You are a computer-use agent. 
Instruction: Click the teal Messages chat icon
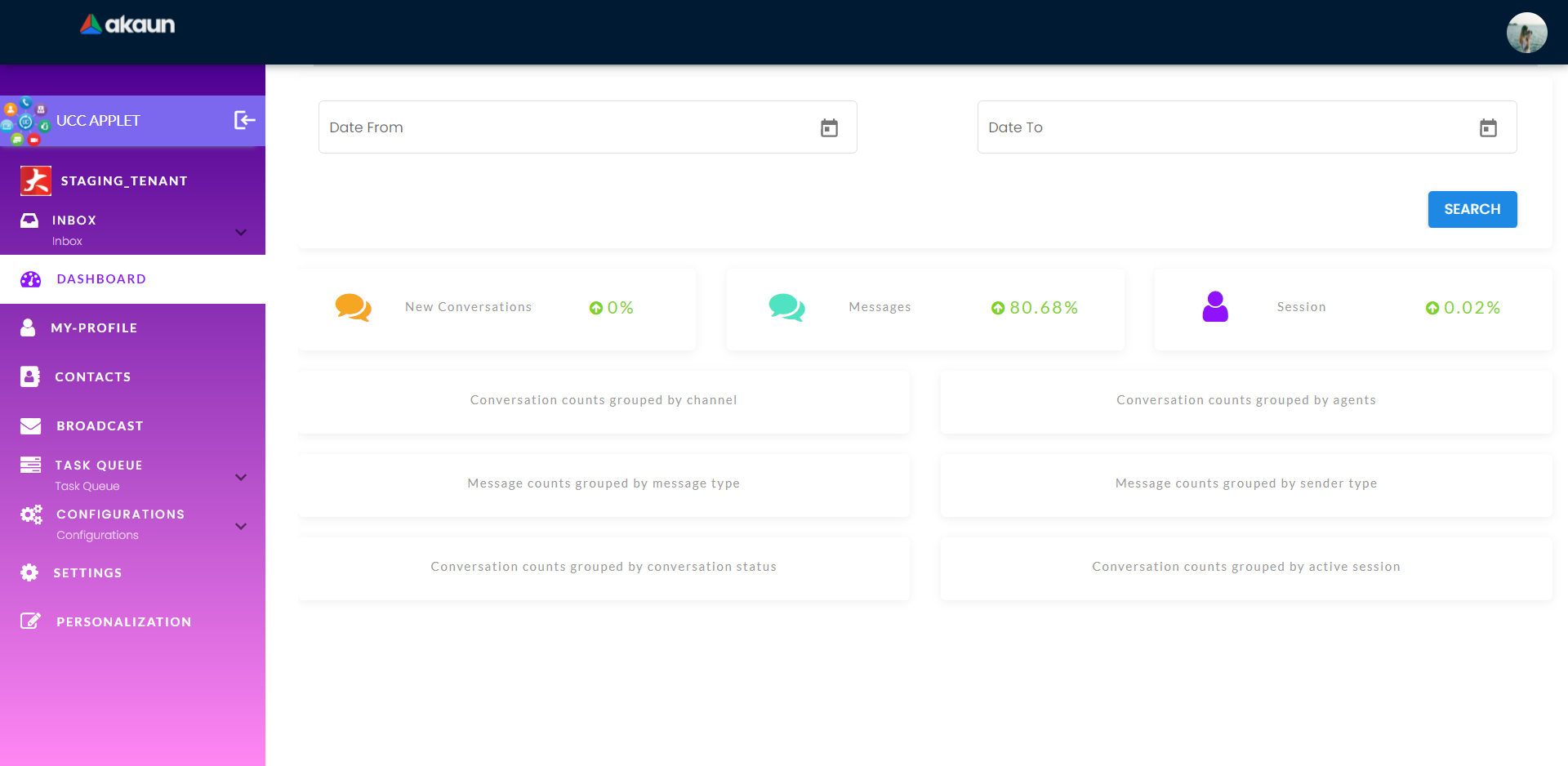click(786, 307)
